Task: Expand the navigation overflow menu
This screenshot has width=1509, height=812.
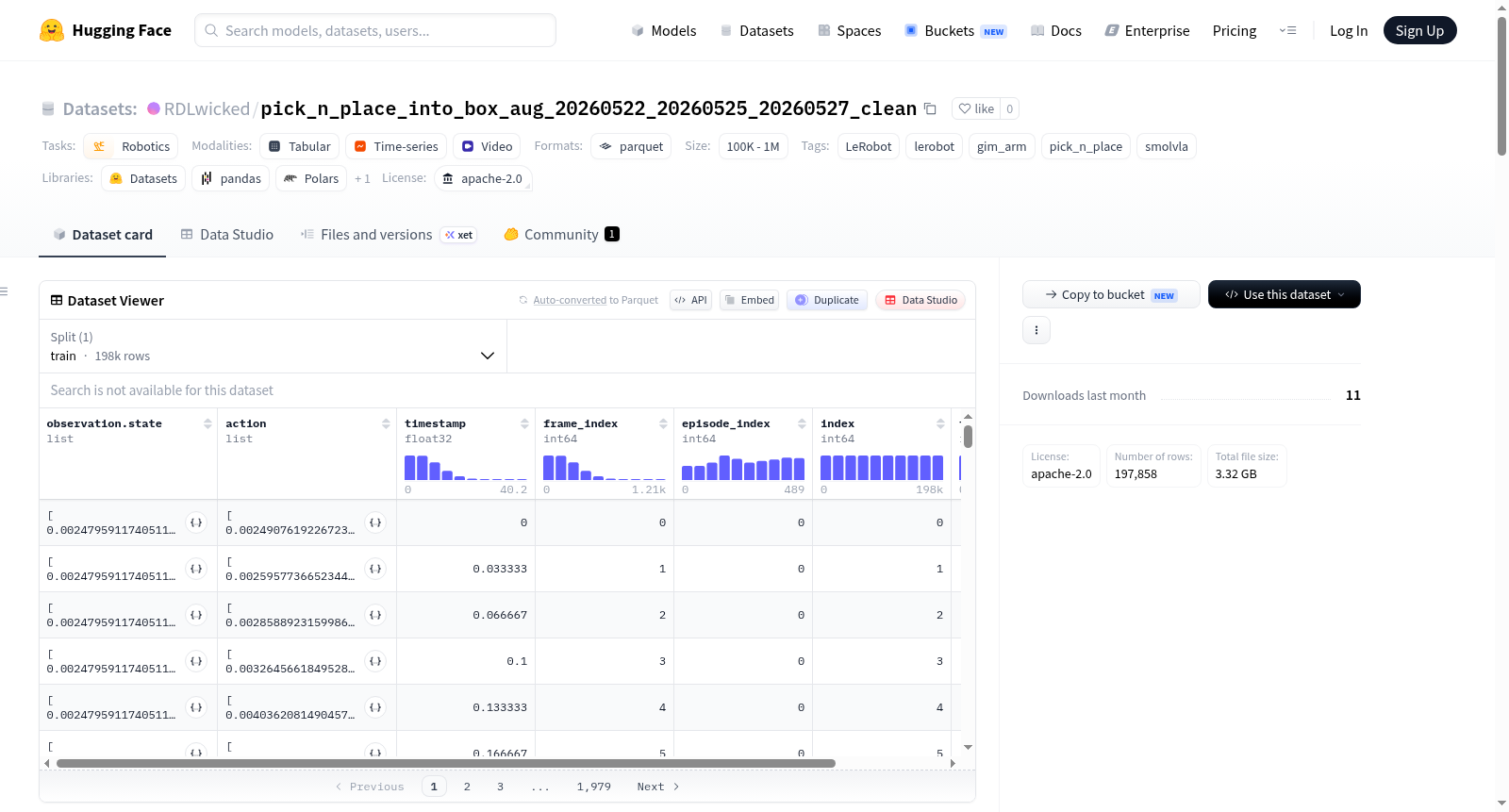Action: (1287, 30)
